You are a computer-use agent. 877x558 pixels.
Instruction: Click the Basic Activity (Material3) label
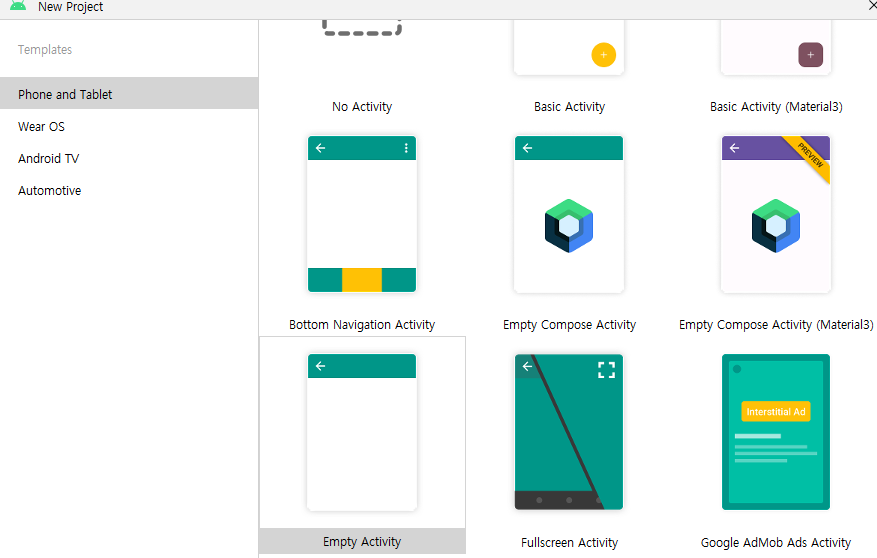pos(776,106)
